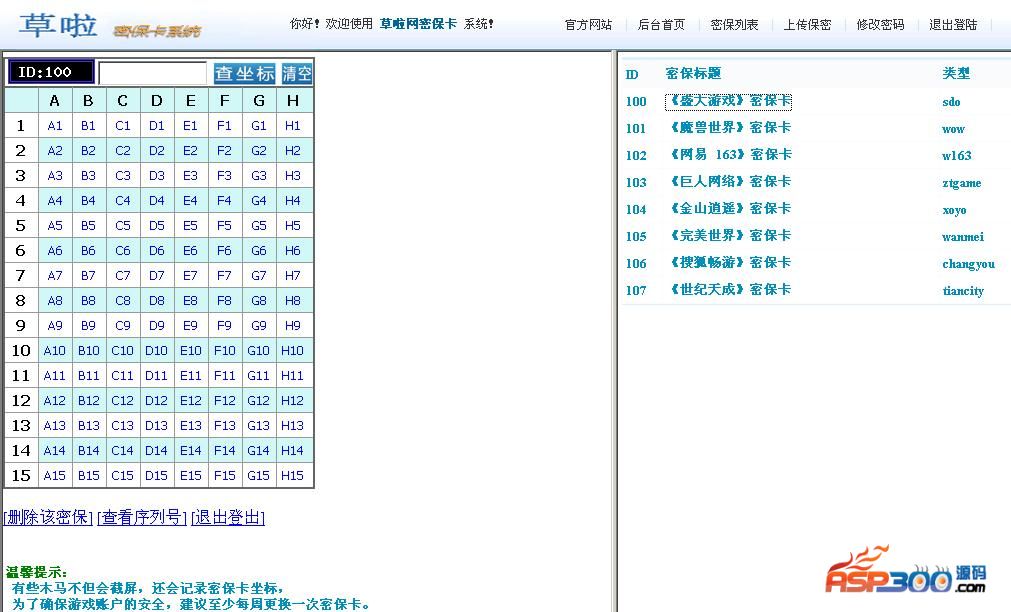Choose 退出登陆 in the header menu
The width and height of the screenshot is (1011, 612).
click(953, 25)
